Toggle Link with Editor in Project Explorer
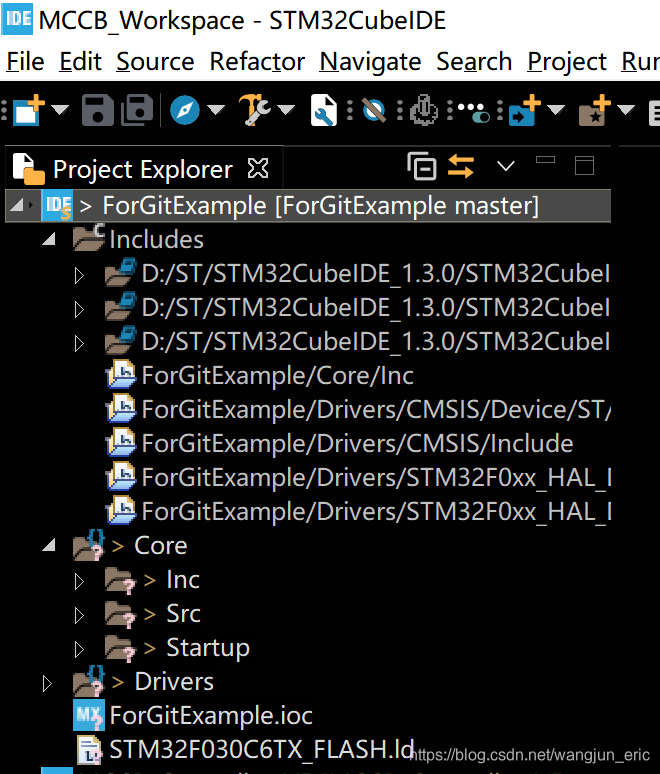Image resolution: width=660 pixels, height=774 pixels. [x=461, y=166]
